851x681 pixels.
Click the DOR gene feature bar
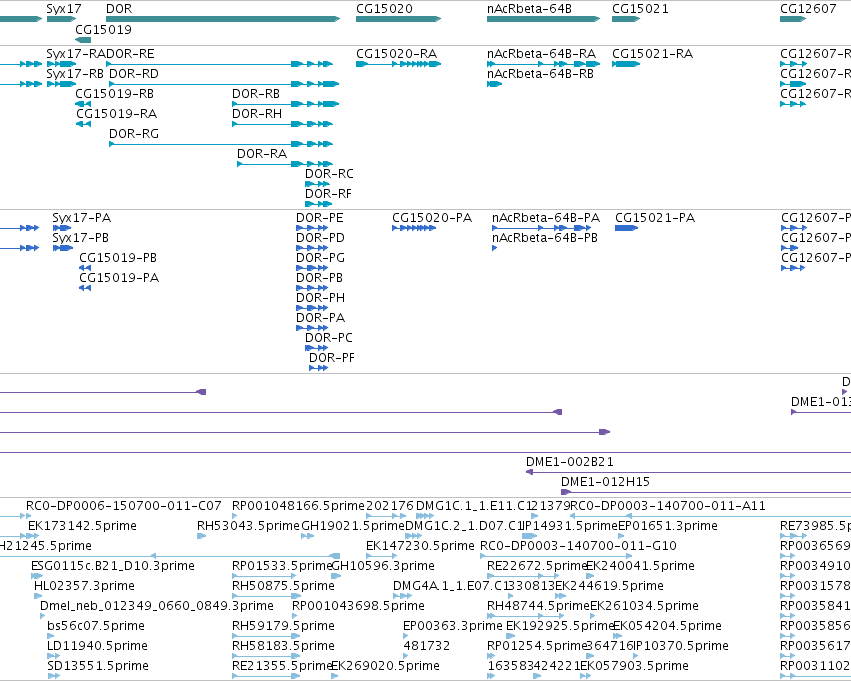[x=223, y=19]
